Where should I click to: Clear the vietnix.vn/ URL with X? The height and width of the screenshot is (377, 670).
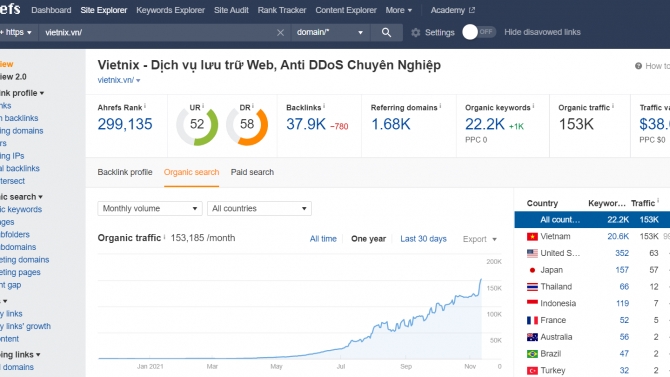click(x=280, y=32)
